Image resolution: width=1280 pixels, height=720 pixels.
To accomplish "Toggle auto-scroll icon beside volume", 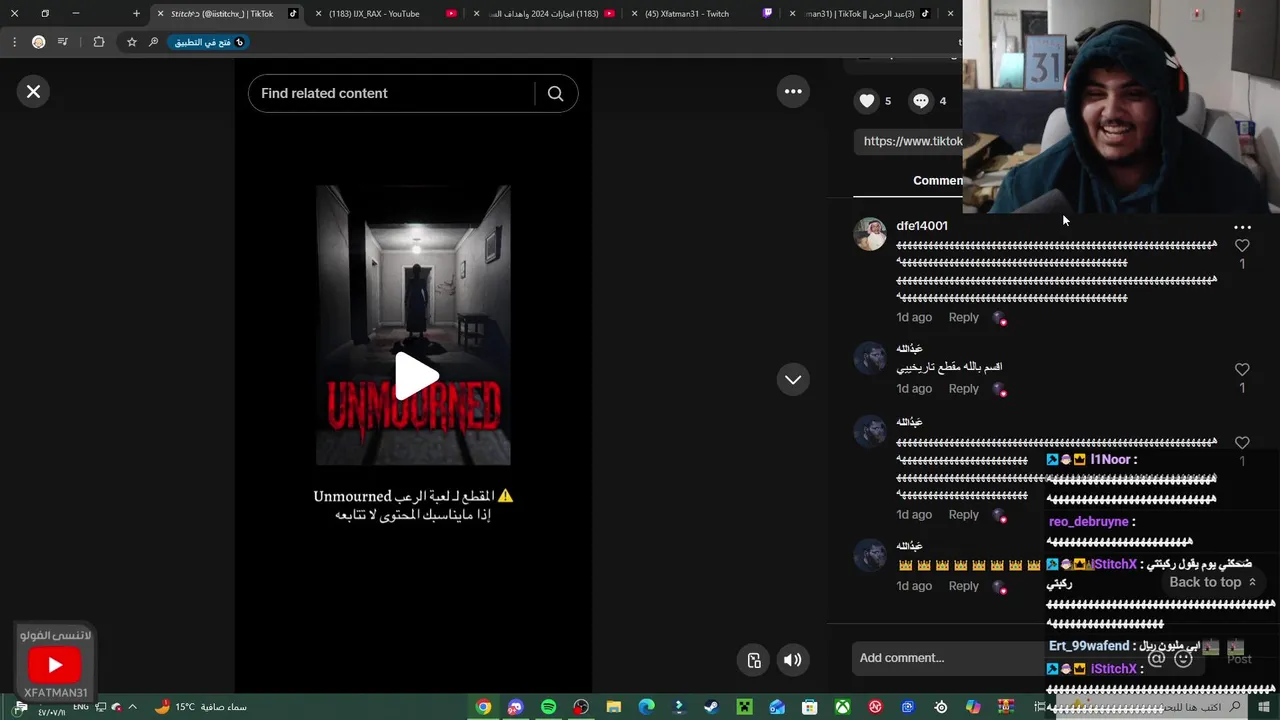I will click(x=754, y=660).
